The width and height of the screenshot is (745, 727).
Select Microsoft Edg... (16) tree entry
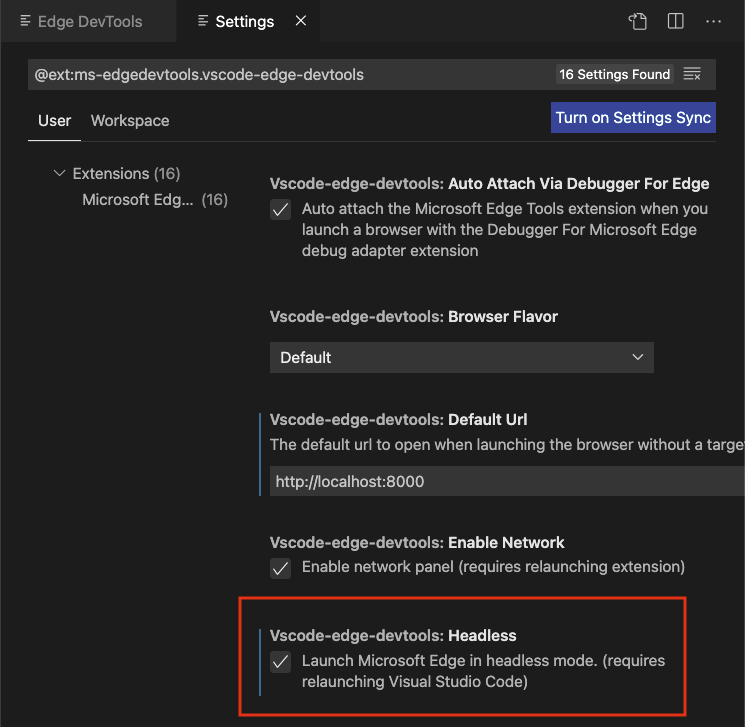(x=155, y=200)
